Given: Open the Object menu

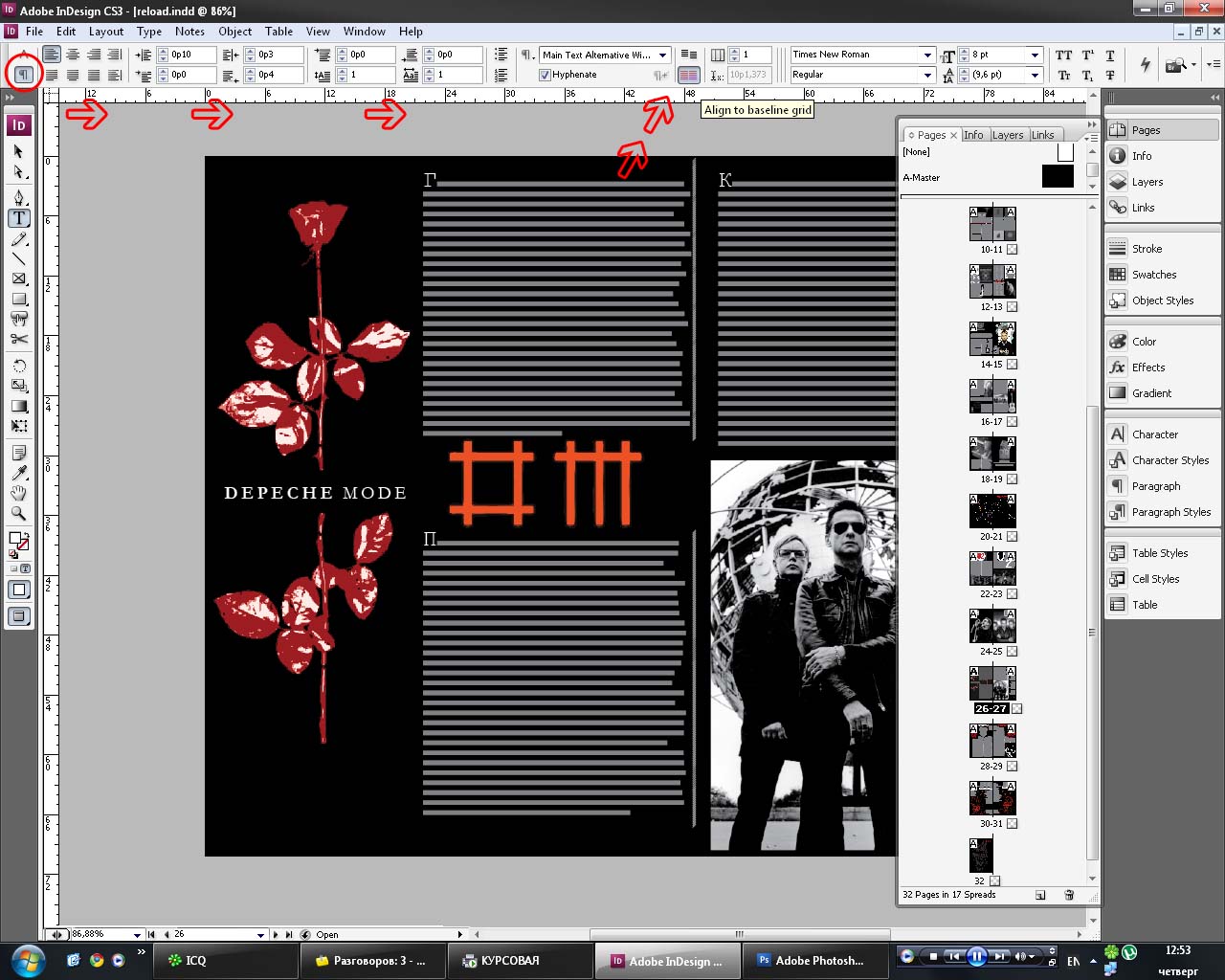Looking at the screenshot, I should 235,32.
